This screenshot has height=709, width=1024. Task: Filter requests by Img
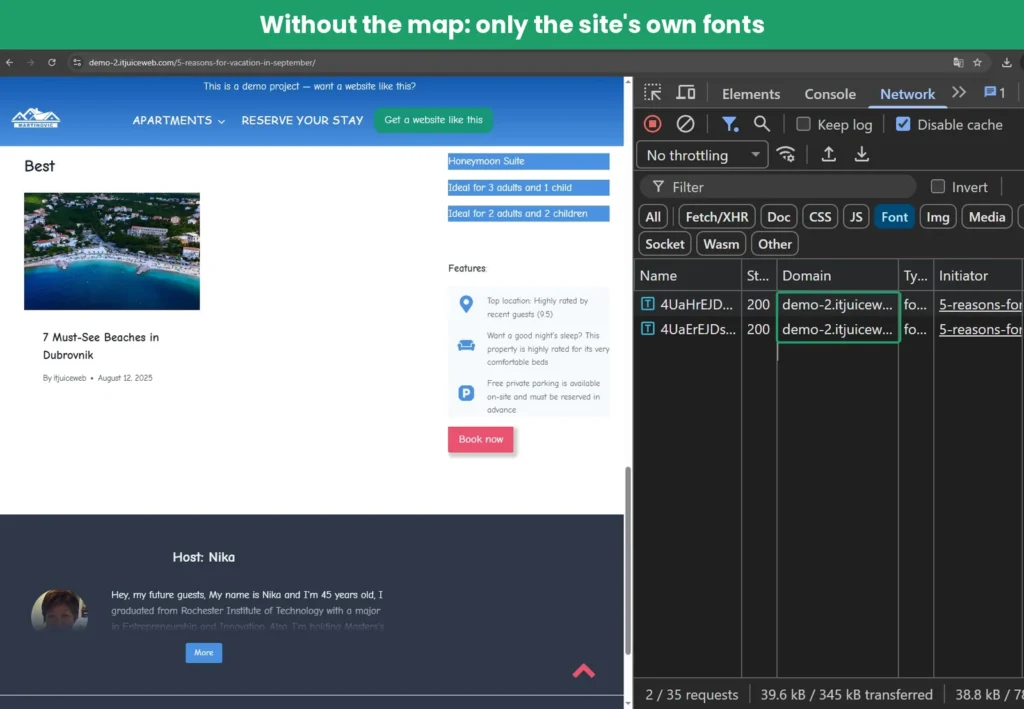pyautogui.click(x=938, y=217)
